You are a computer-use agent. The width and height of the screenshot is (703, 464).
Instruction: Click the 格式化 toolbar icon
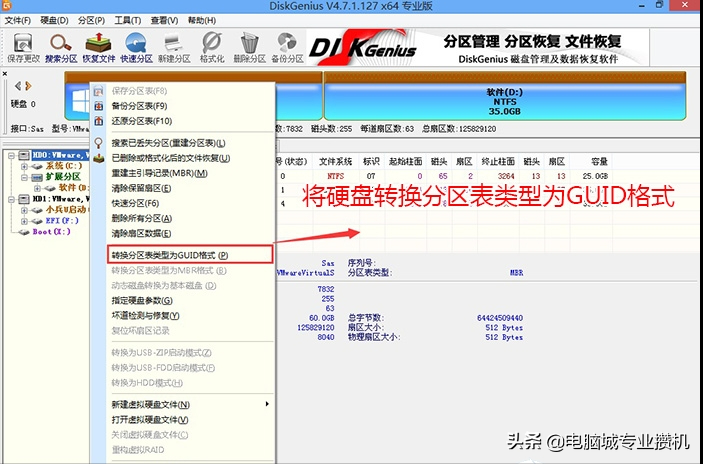coord(212,48)
